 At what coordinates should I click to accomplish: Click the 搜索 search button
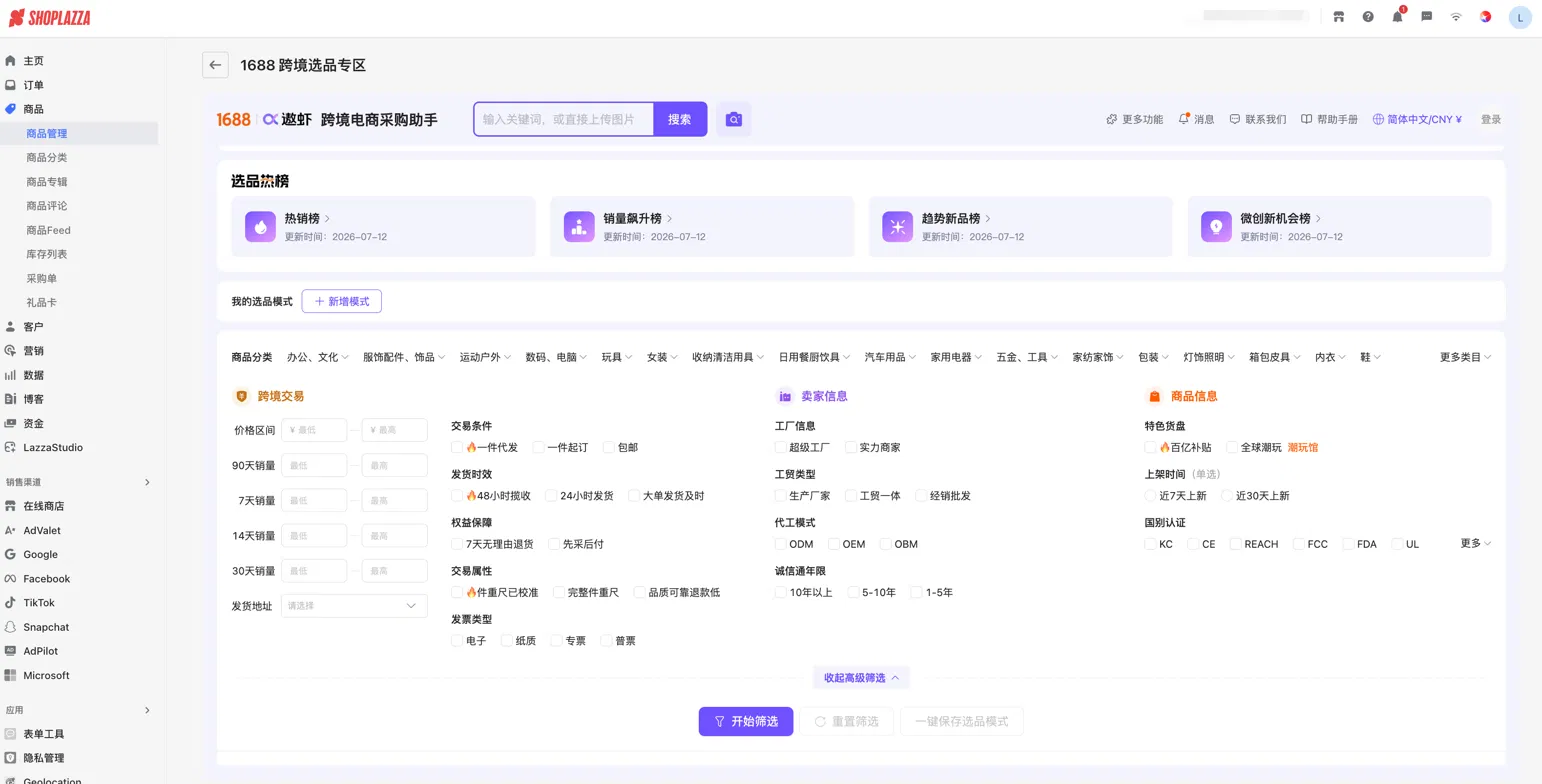click(680, 119)
